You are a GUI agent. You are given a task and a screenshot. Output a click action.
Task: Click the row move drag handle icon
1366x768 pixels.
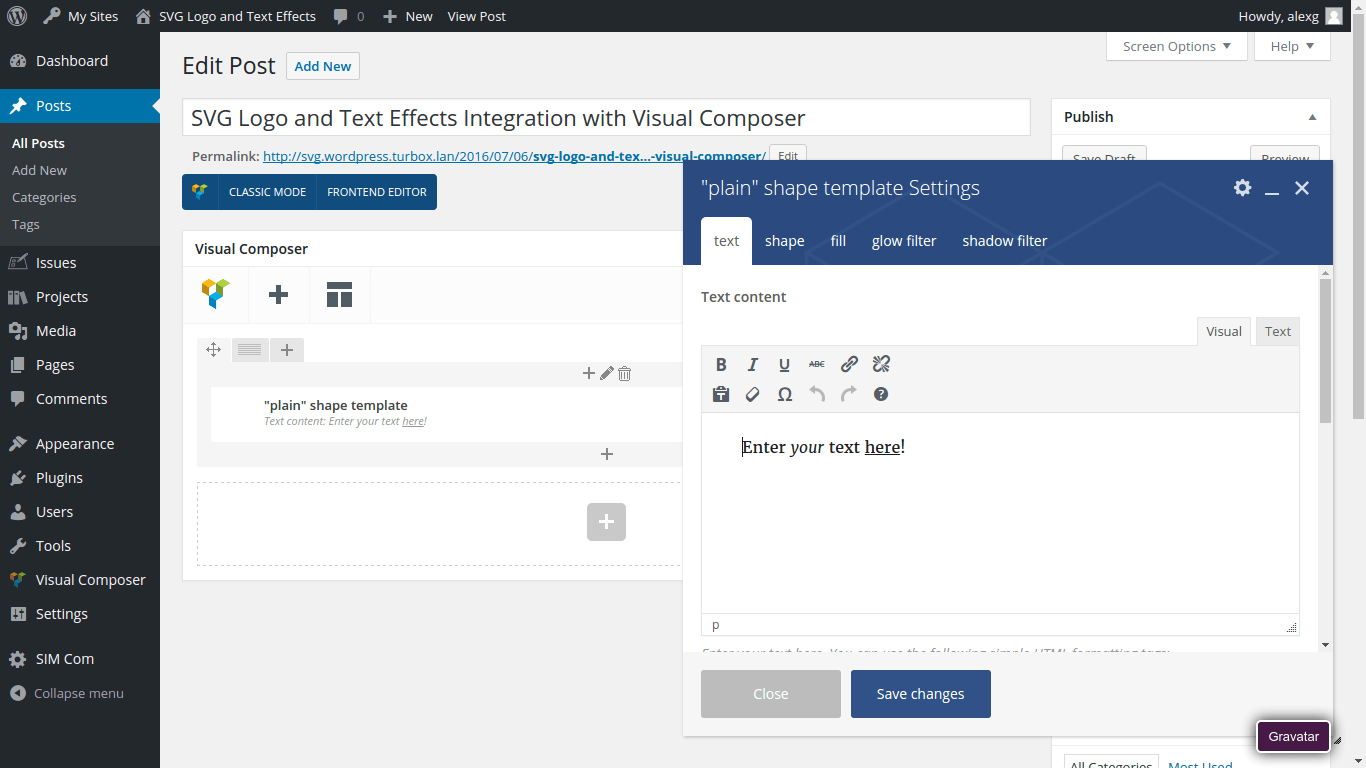pos(213,349)
